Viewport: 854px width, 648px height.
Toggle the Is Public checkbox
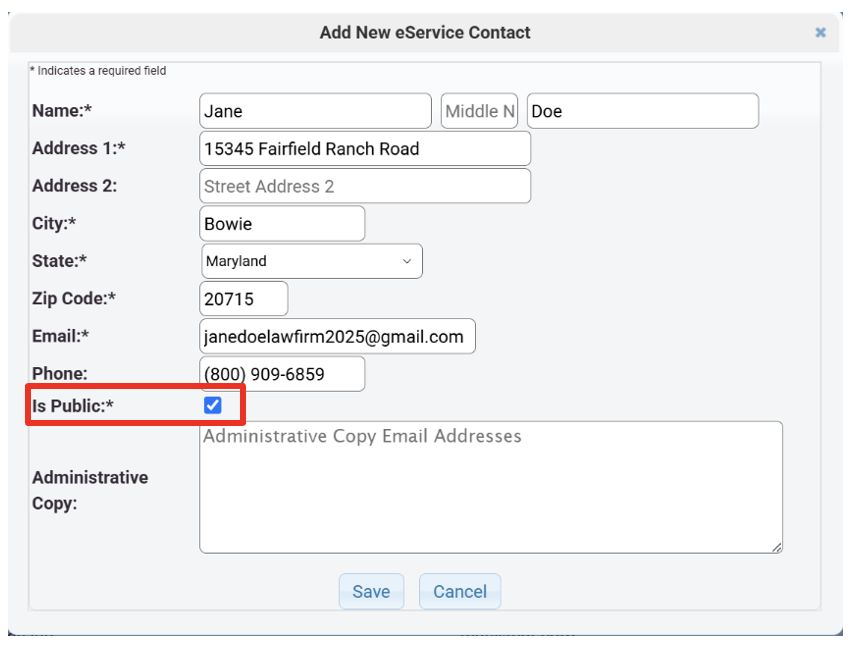pos(212,405)
